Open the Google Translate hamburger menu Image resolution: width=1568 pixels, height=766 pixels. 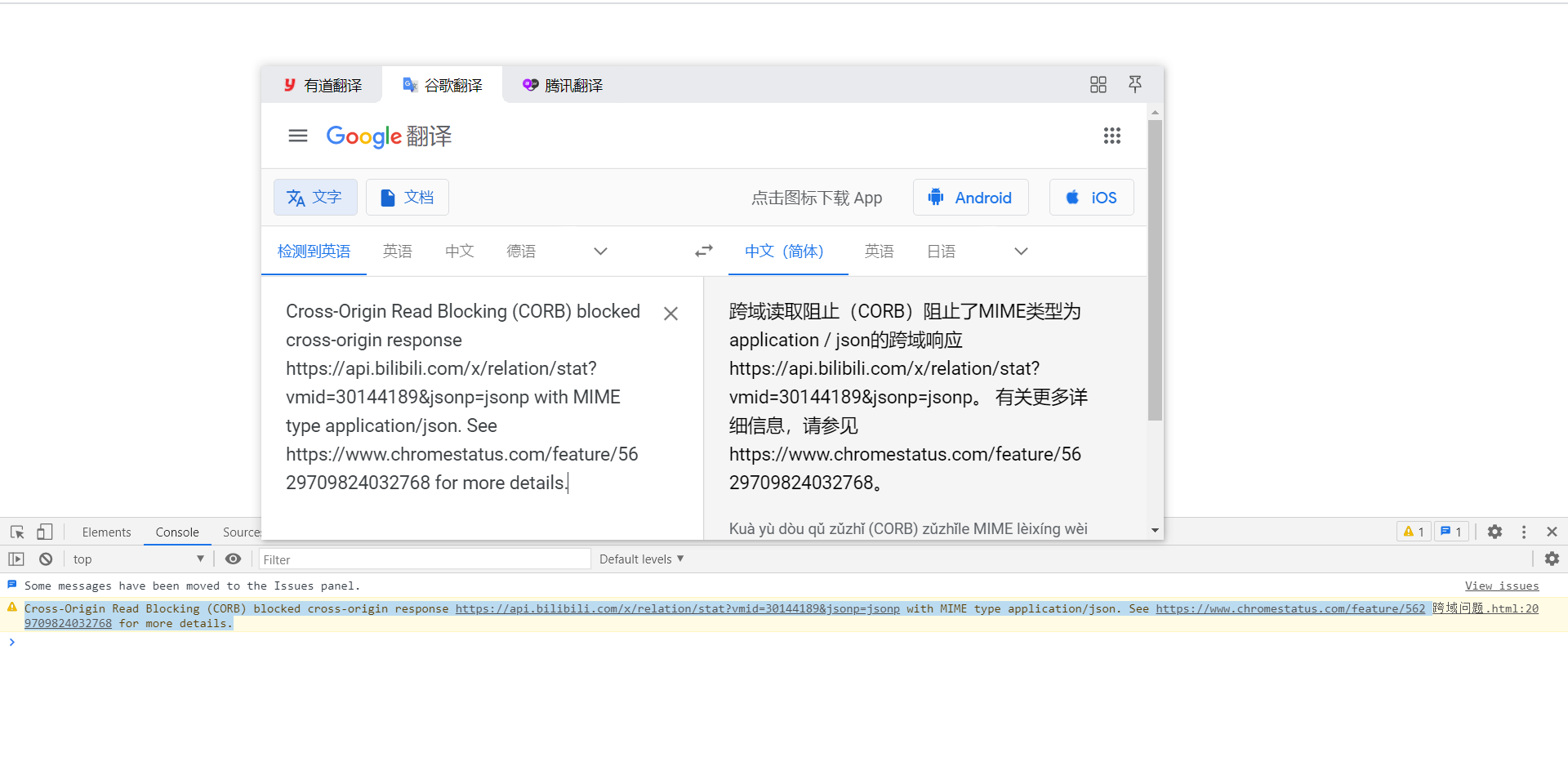tap(298, 136)
